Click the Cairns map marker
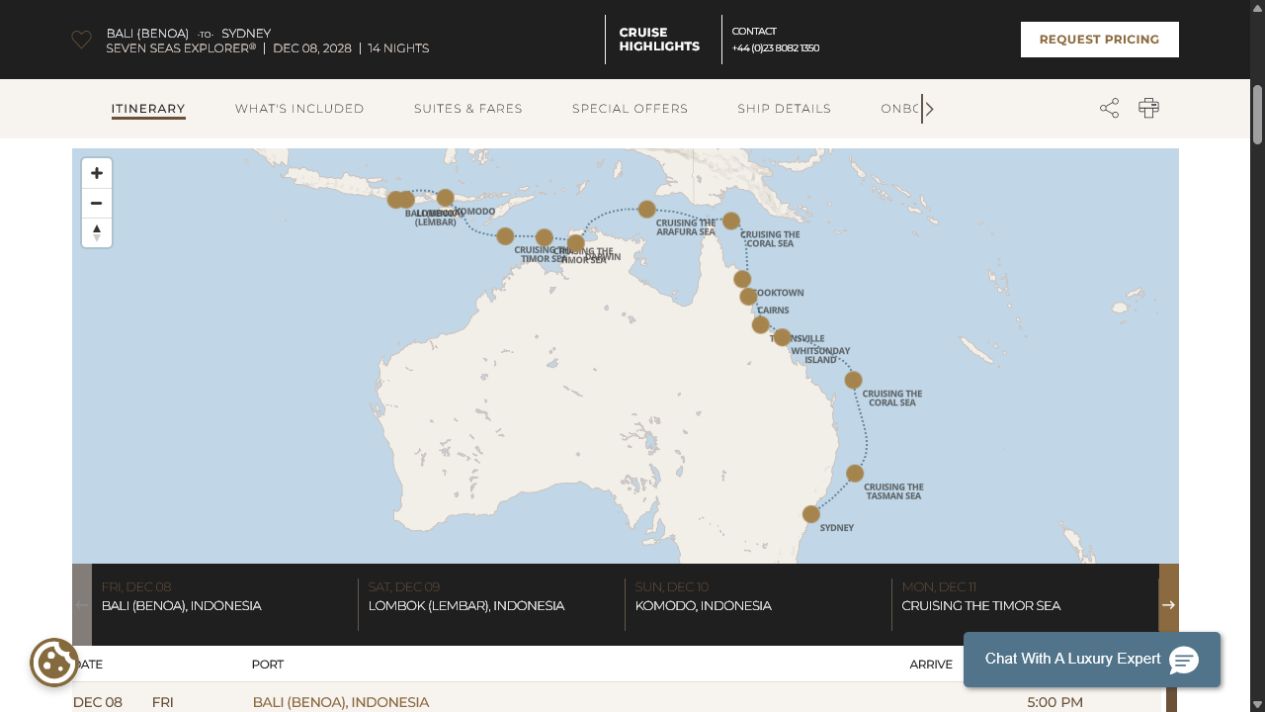This screenshot has height=712, width=1265. point(748,296)
